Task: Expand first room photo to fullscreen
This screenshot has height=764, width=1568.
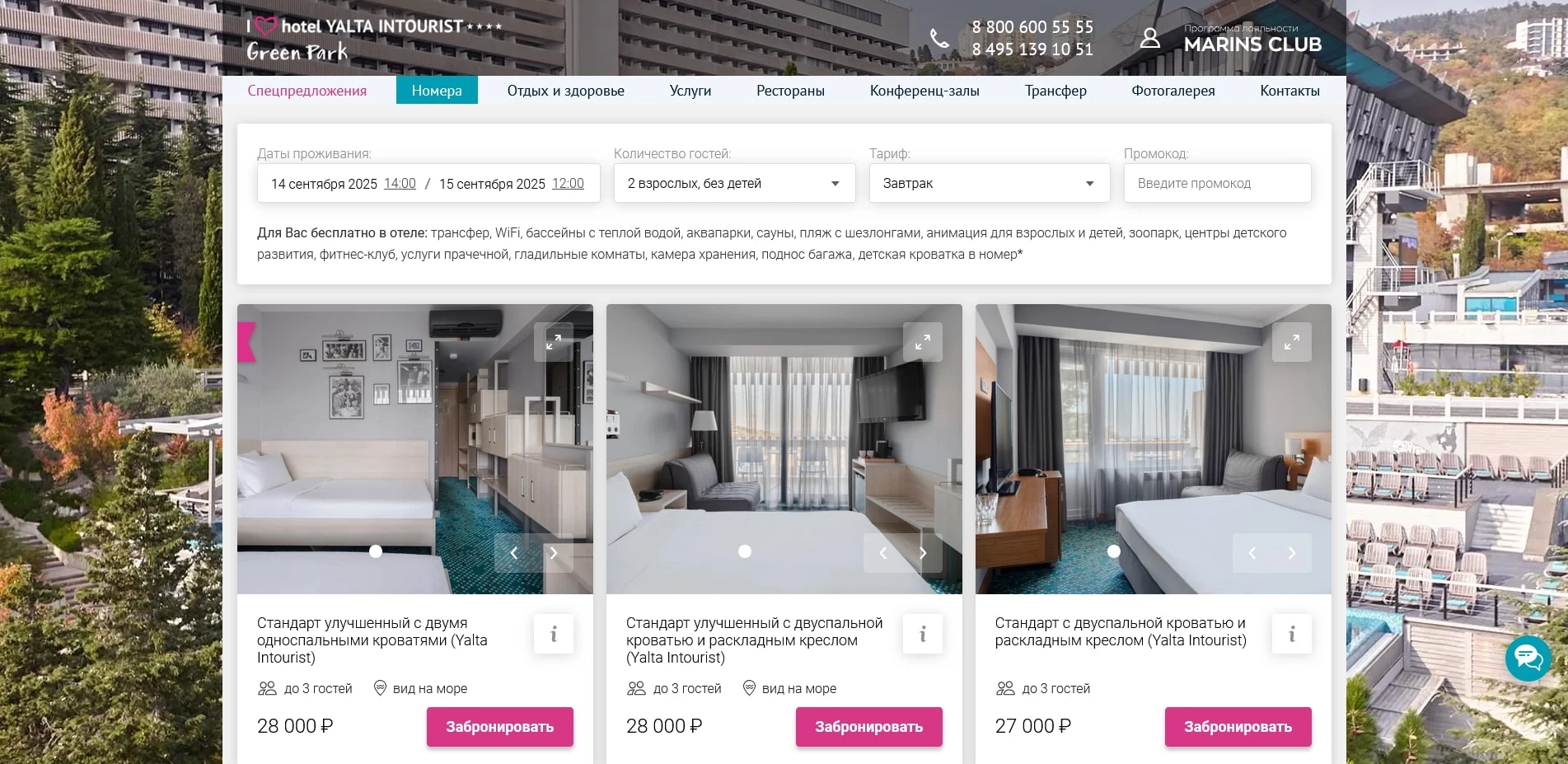Action: pos(554,341)
